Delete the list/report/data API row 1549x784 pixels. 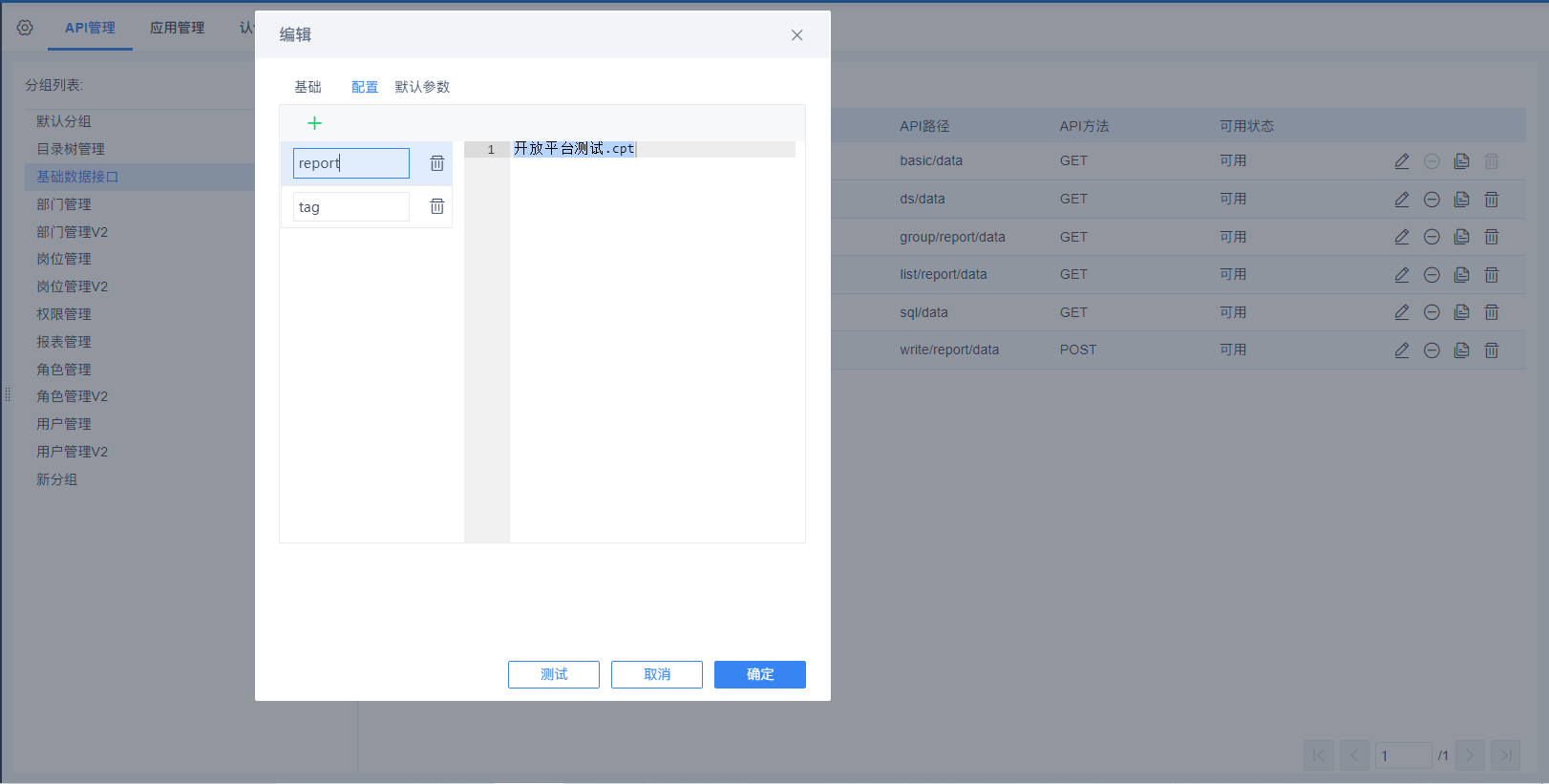(1492, 275)
